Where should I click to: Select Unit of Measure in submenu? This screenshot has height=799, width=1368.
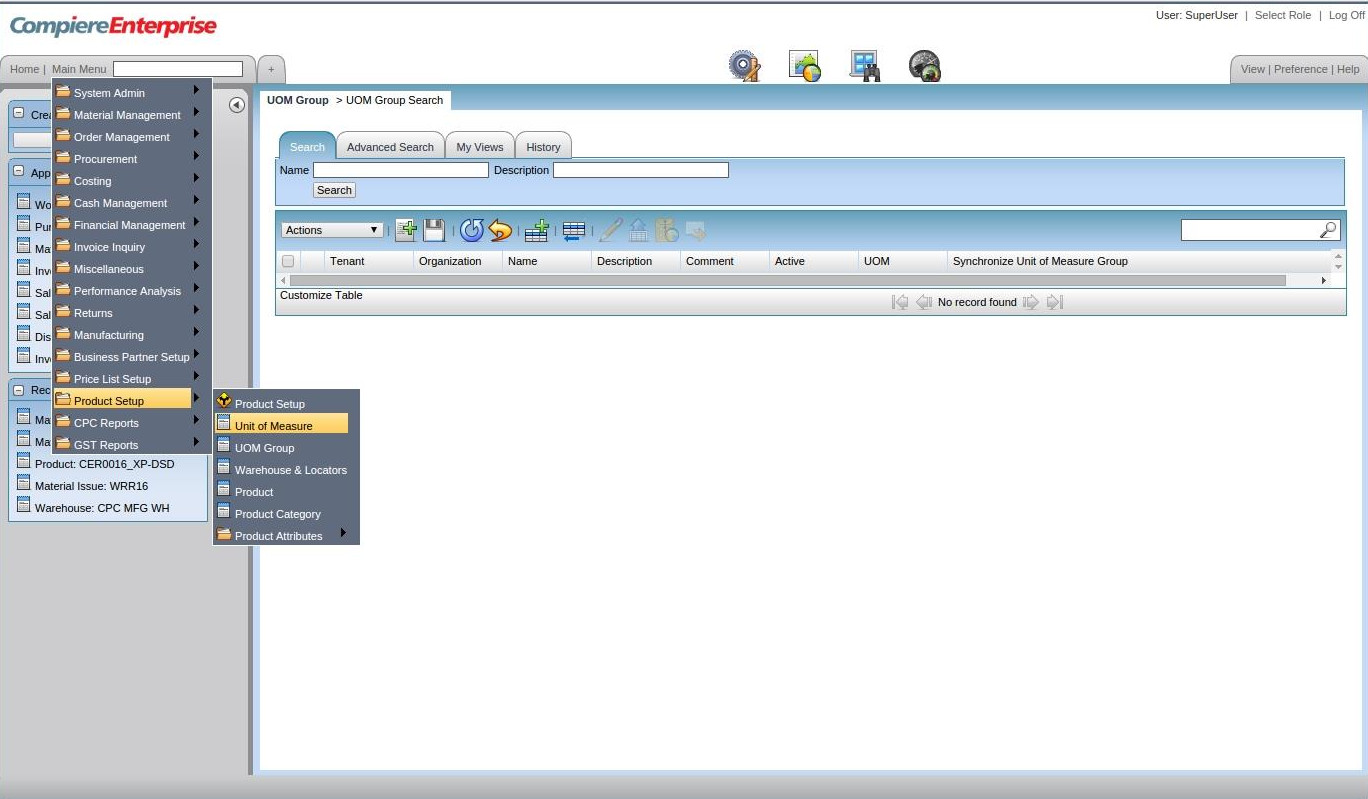point(282,425)
